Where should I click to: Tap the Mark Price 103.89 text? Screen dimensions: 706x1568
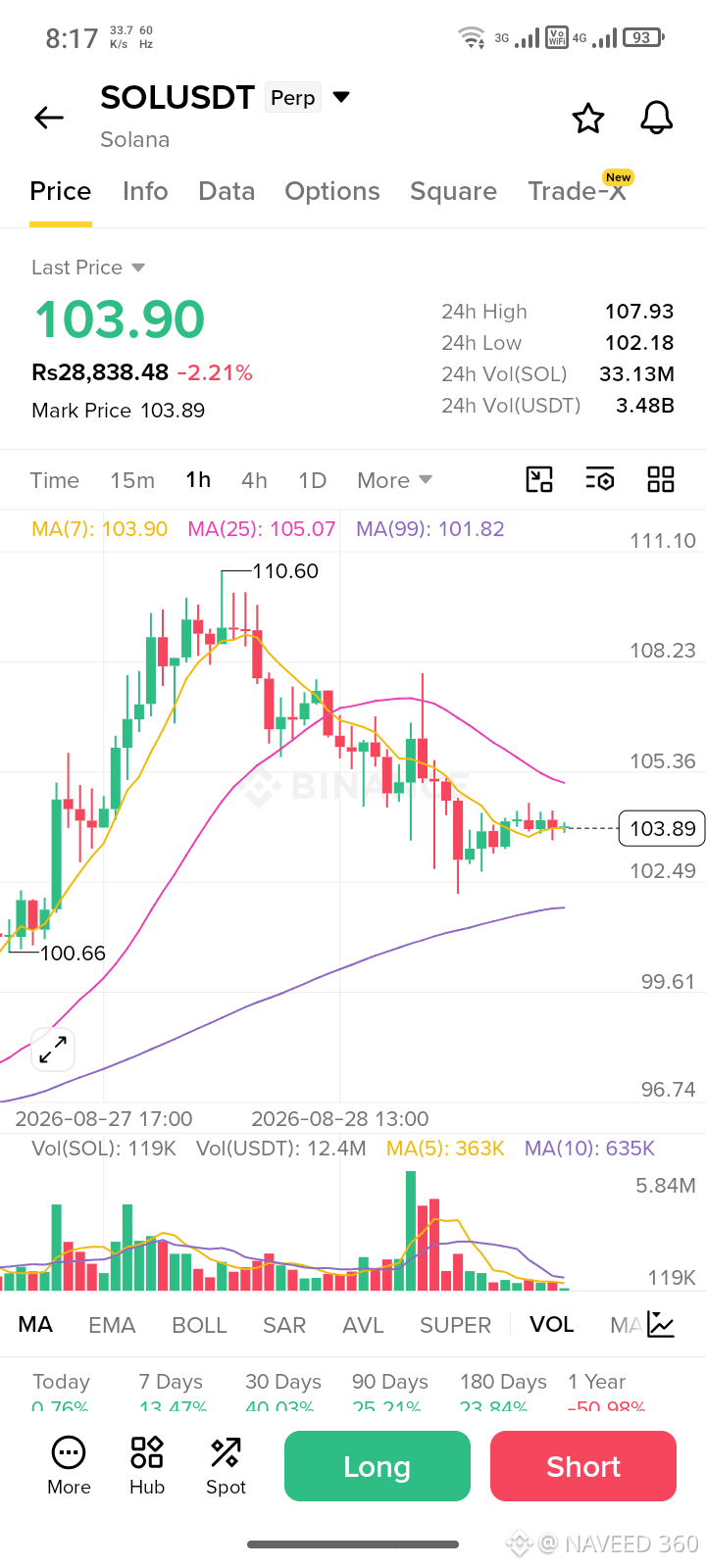click(x=119, y=411)
